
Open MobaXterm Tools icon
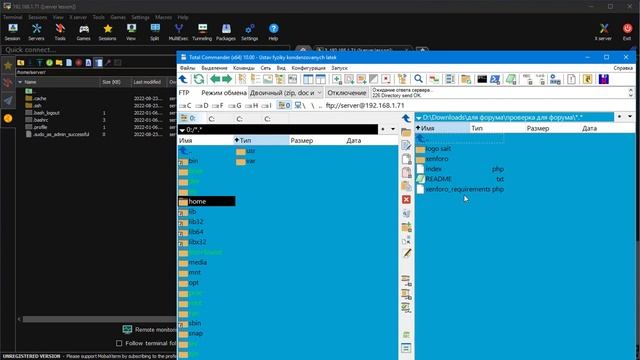(x=60, y=32)
